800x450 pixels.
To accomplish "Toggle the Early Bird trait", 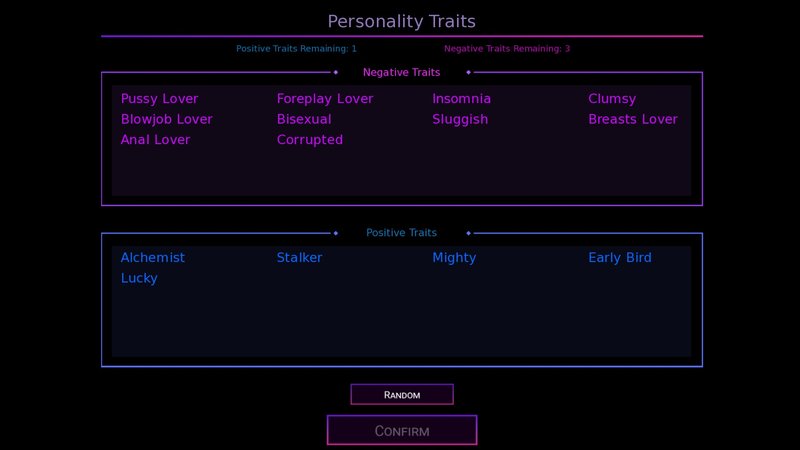I will click(620, 258).
